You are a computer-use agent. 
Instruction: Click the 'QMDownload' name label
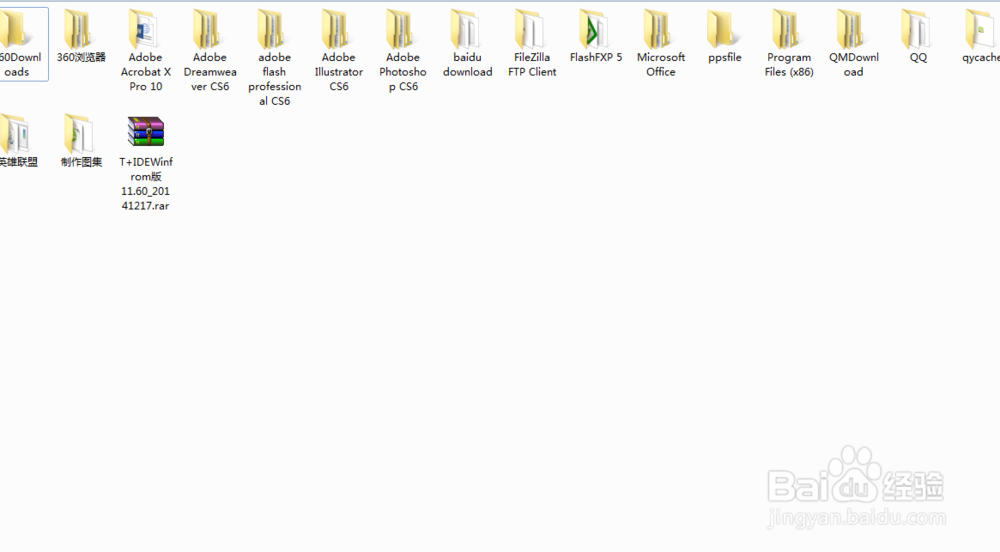[x=853, y=64]
